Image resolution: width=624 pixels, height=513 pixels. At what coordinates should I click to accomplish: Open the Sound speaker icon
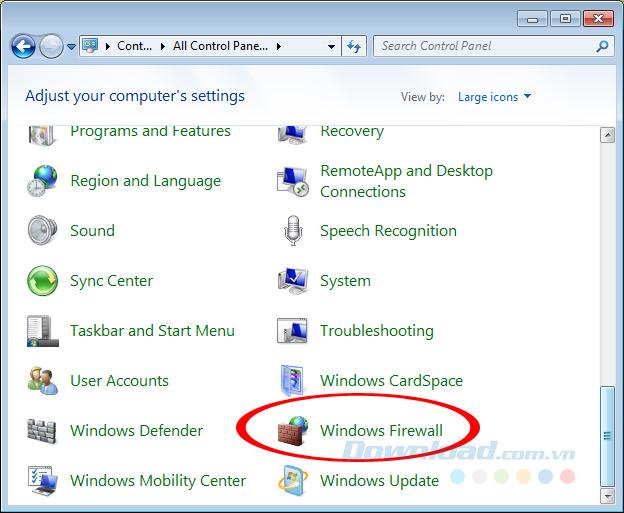click(43, 231)
